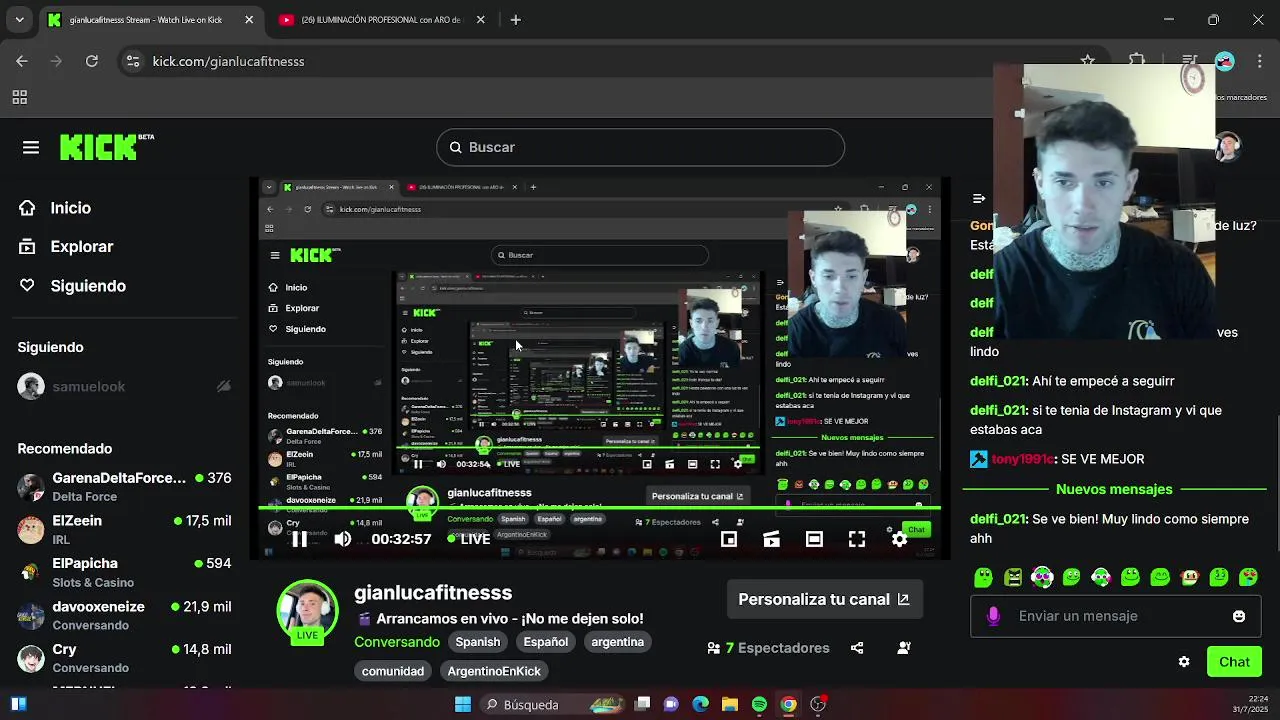Open player settings gear
Image resolution: width=1280 pixels, height=720 pixels.
tap(899, 539)
